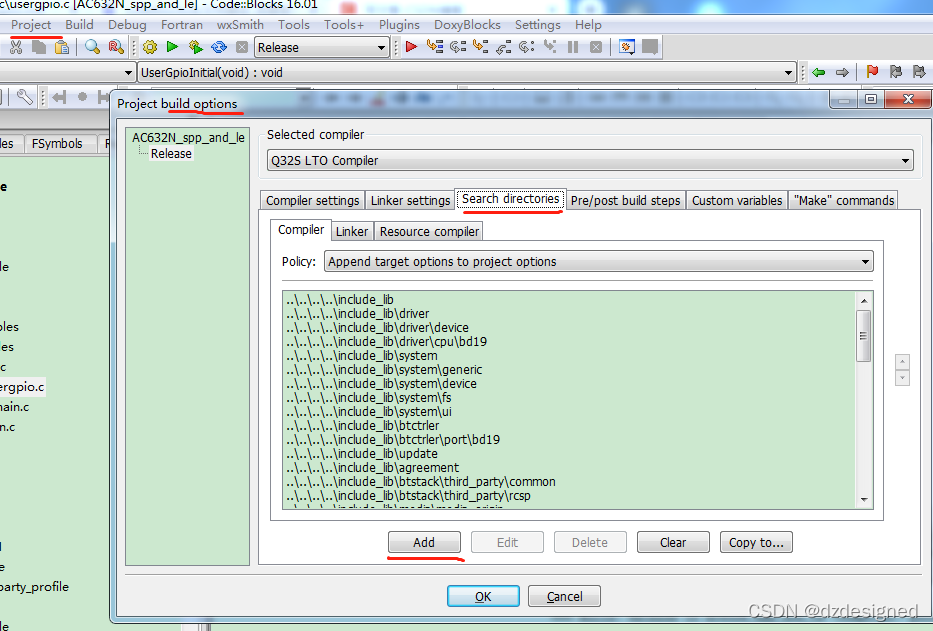The image size is (933, 631).
Task: Select the AC632N_spp_and_le project node
Action: [188, 138]
